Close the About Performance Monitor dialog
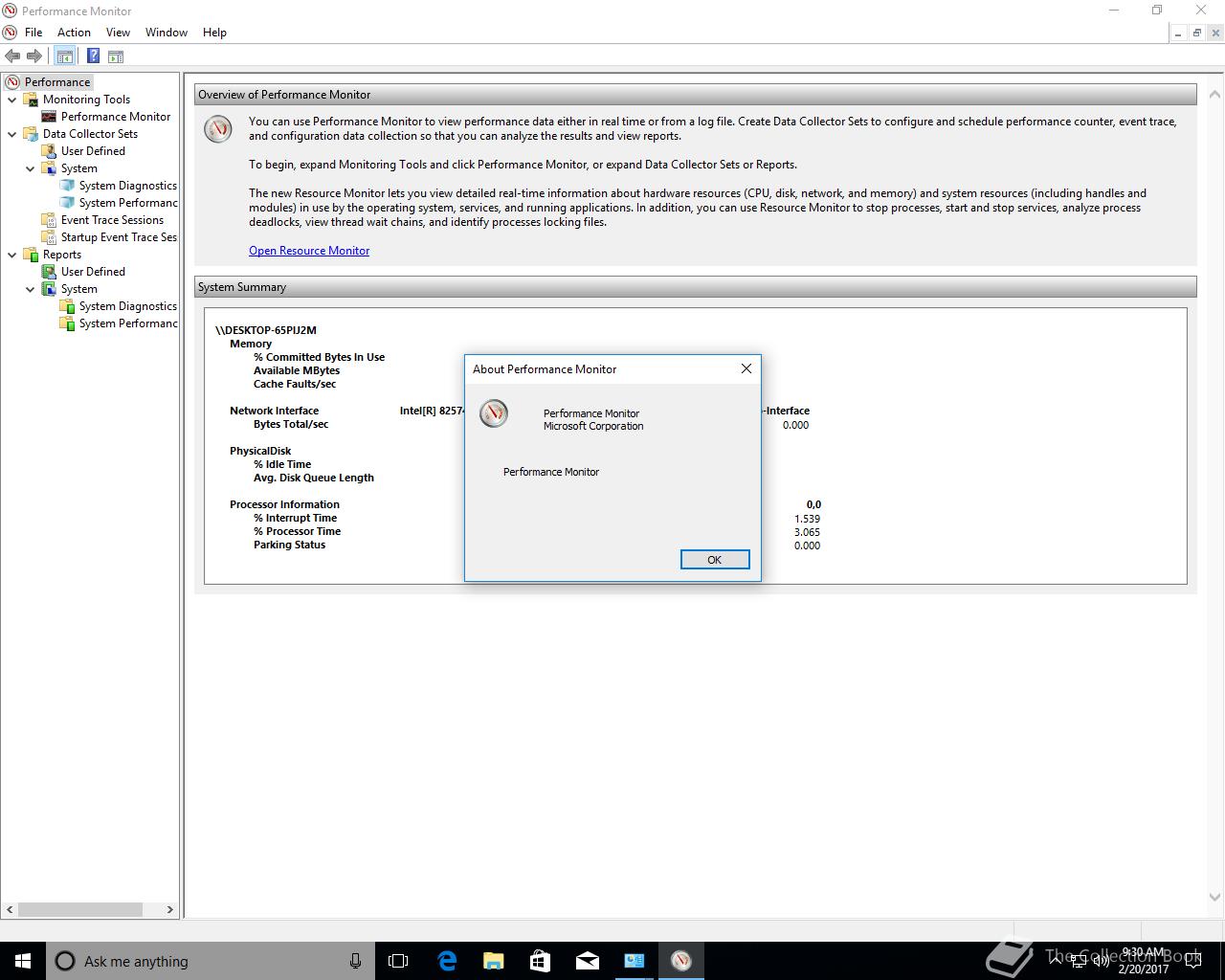This screenshot has width=1225, height=980. click(x=746, y=368)
